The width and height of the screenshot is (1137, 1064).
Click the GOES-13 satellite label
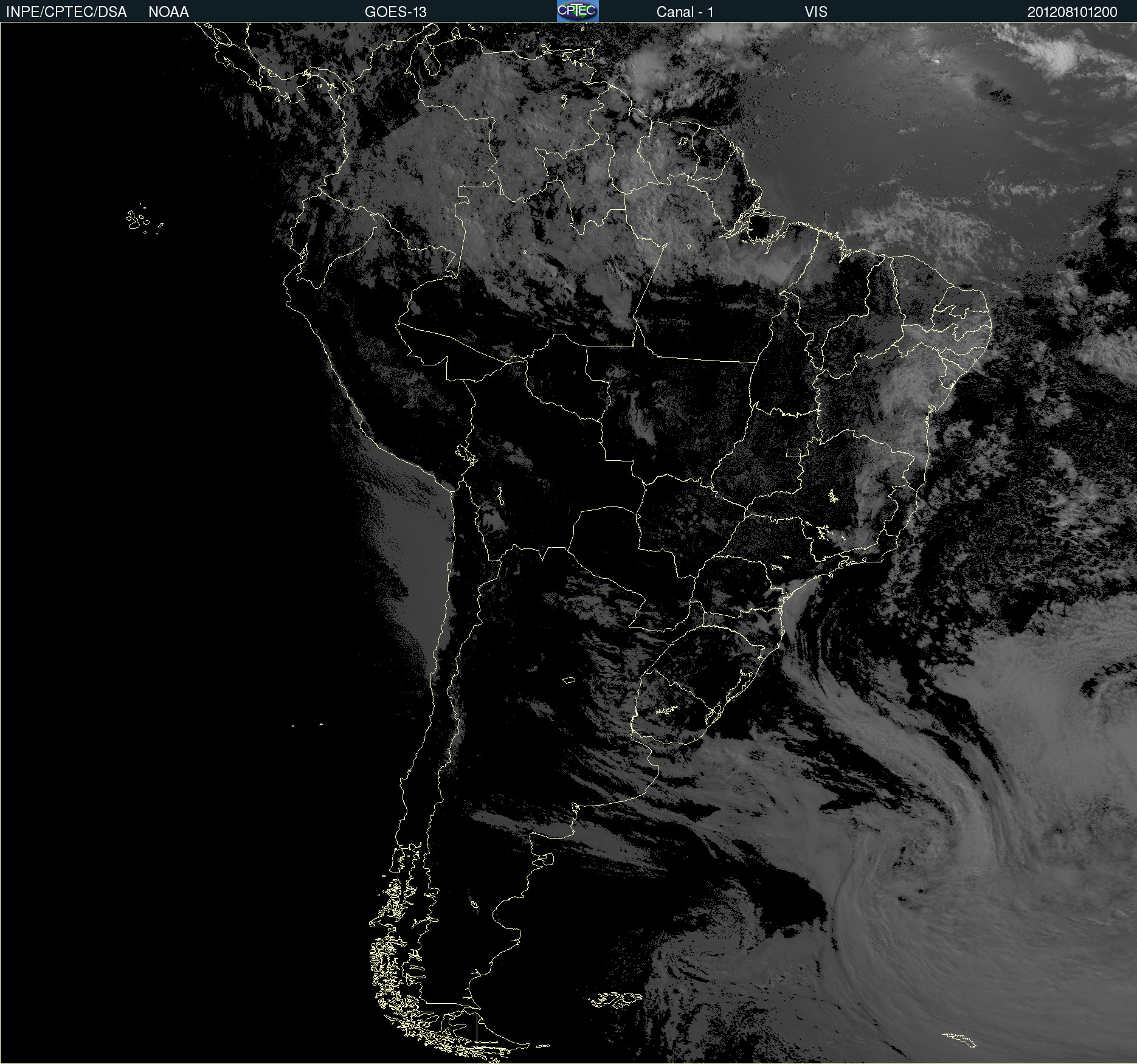(395, 12)
